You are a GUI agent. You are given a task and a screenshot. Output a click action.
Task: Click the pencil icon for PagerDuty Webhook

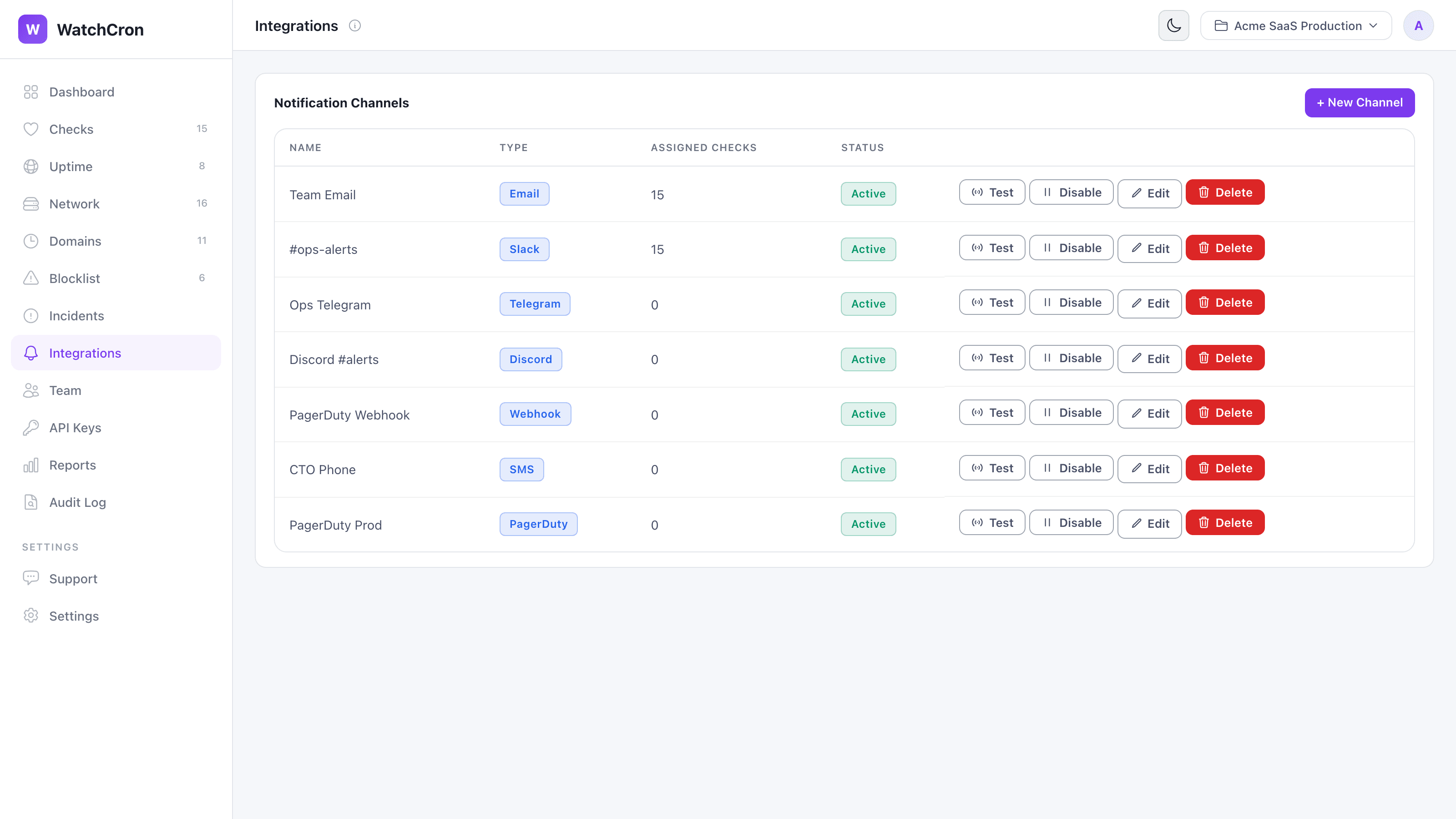click(1136, 413)
